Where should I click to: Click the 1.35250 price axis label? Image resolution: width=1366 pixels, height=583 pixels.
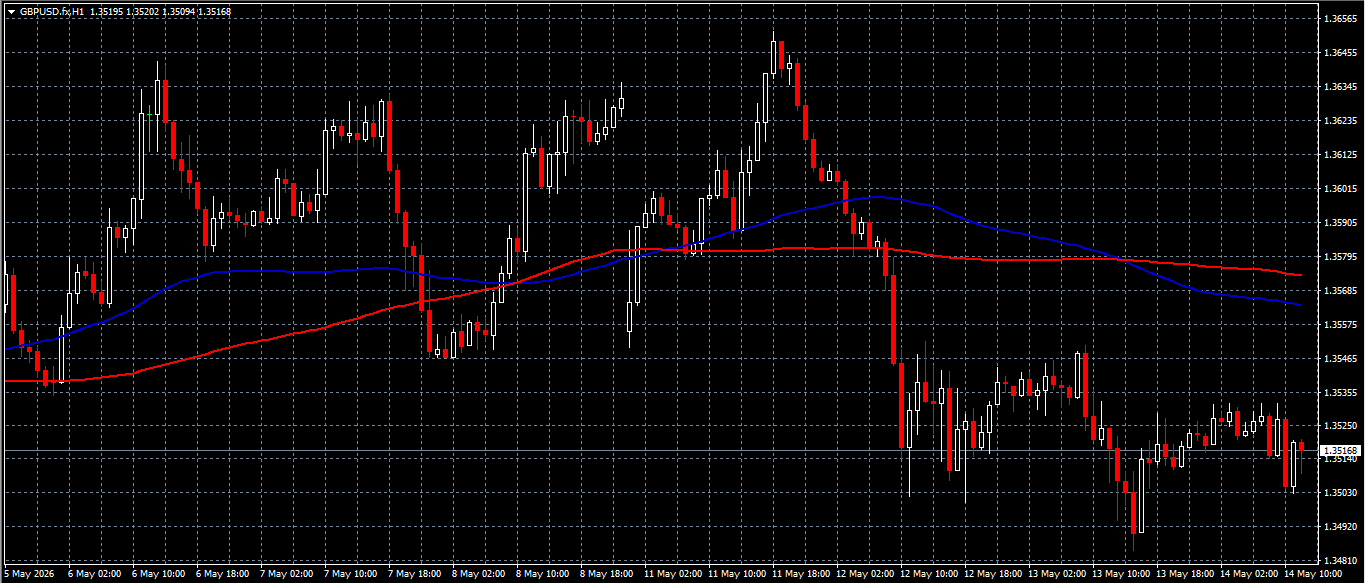[x=1340, y=427]
